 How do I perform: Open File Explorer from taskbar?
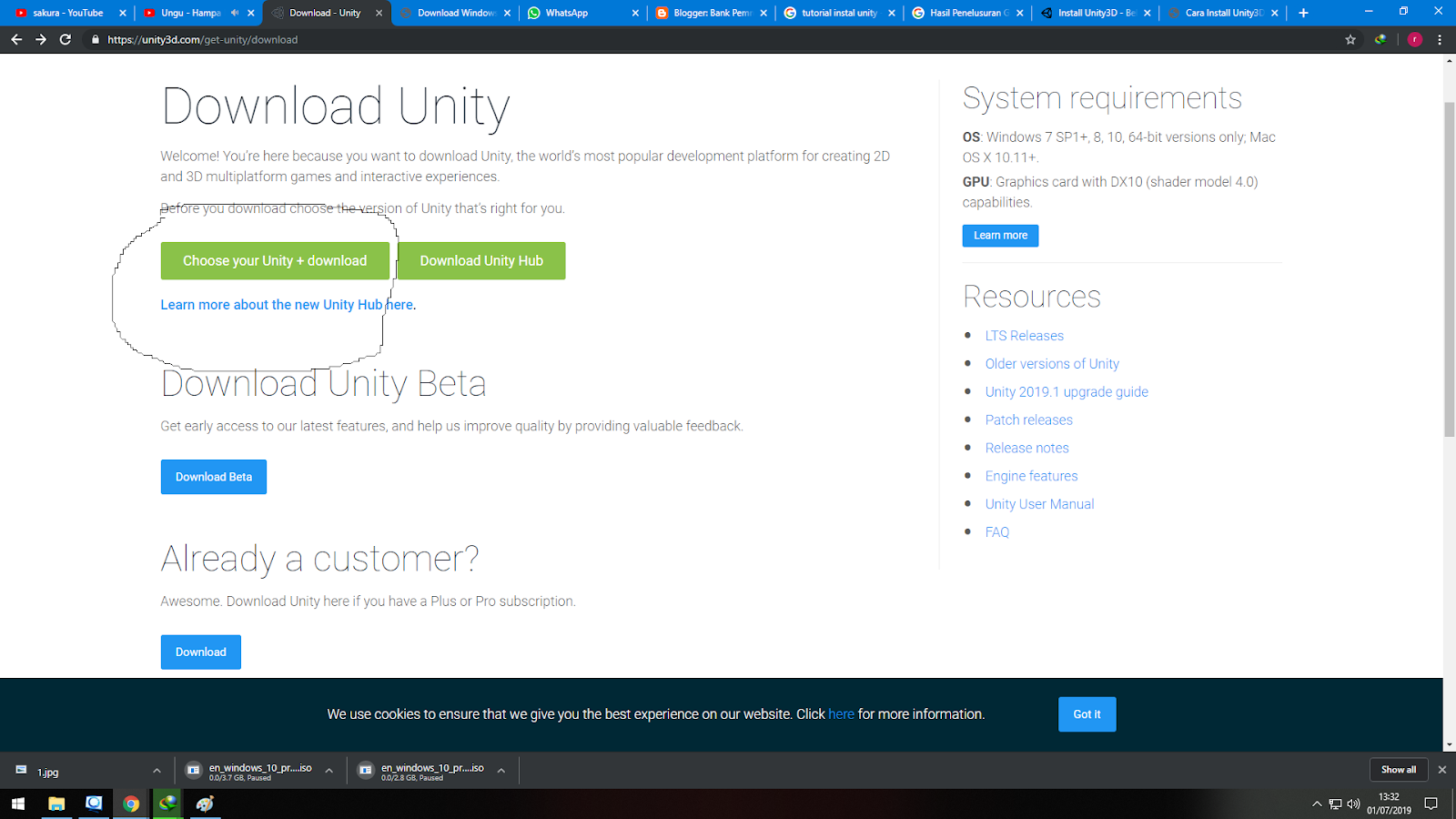click(56, 804)
